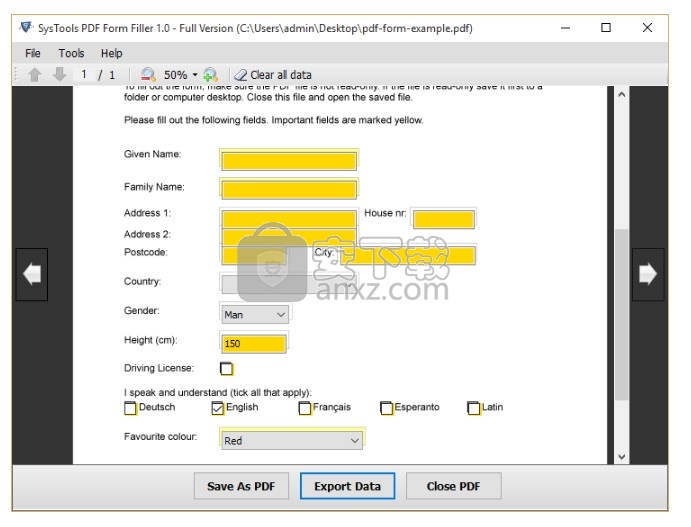Screen dimensions: 691x527
Task: Click the Family Name input field
Action: pyautogui.click(x=289, y=190)
